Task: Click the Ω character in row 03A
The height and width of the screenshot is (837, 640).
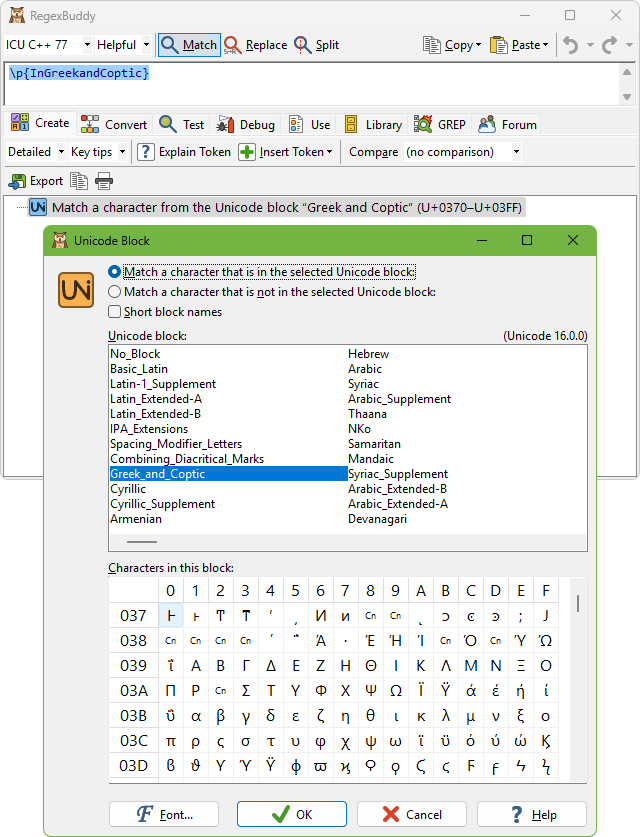Action: click(x=396, y=691)
